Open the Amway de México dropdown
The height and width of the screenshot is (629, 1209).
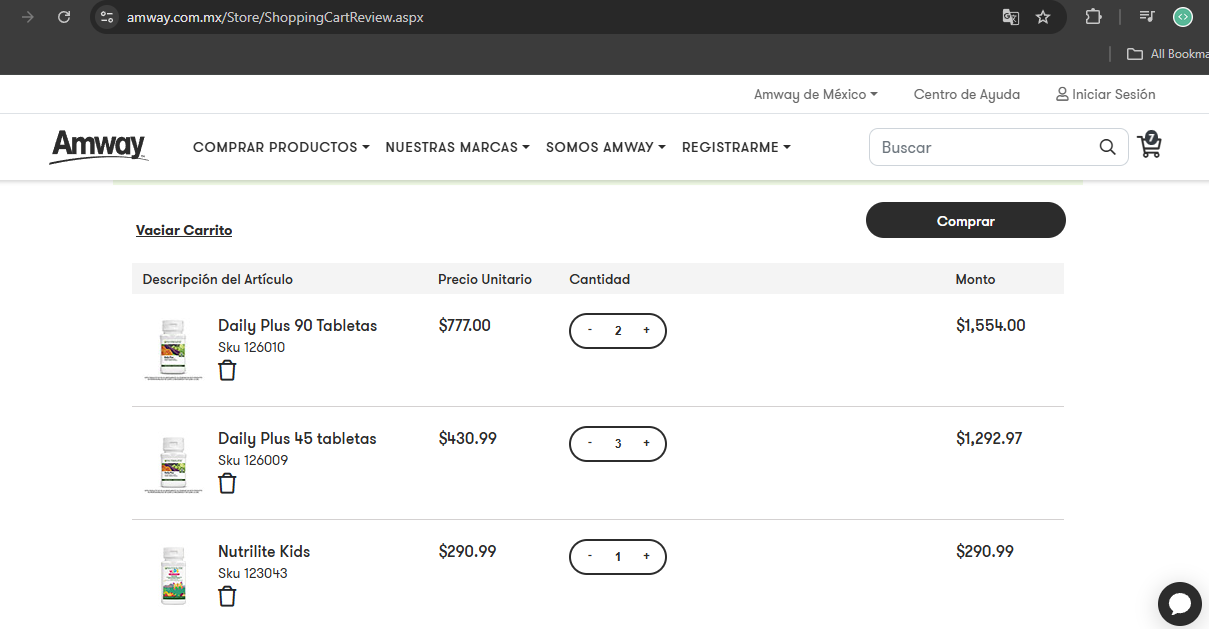point(815,94)
